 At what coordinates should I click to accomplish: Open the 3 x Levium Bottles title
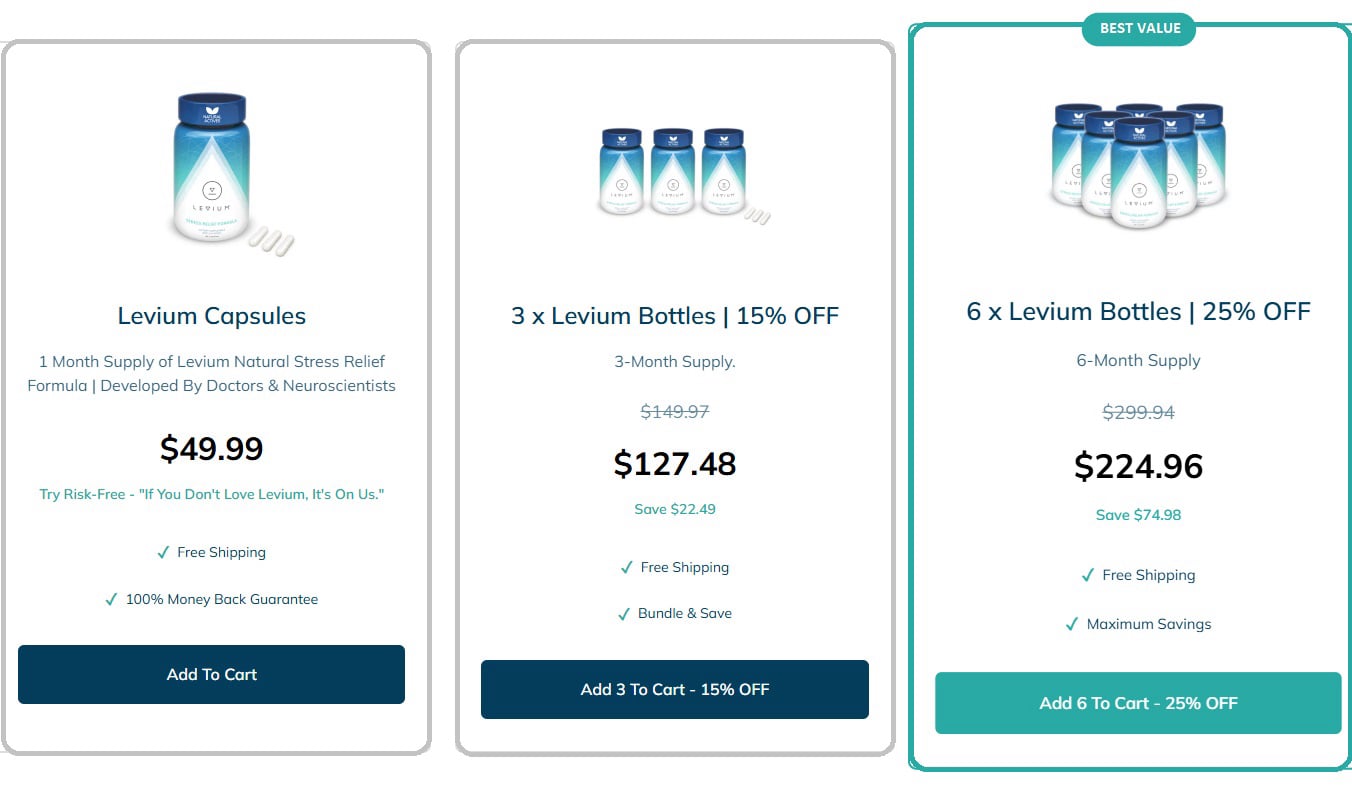point(675,316)
